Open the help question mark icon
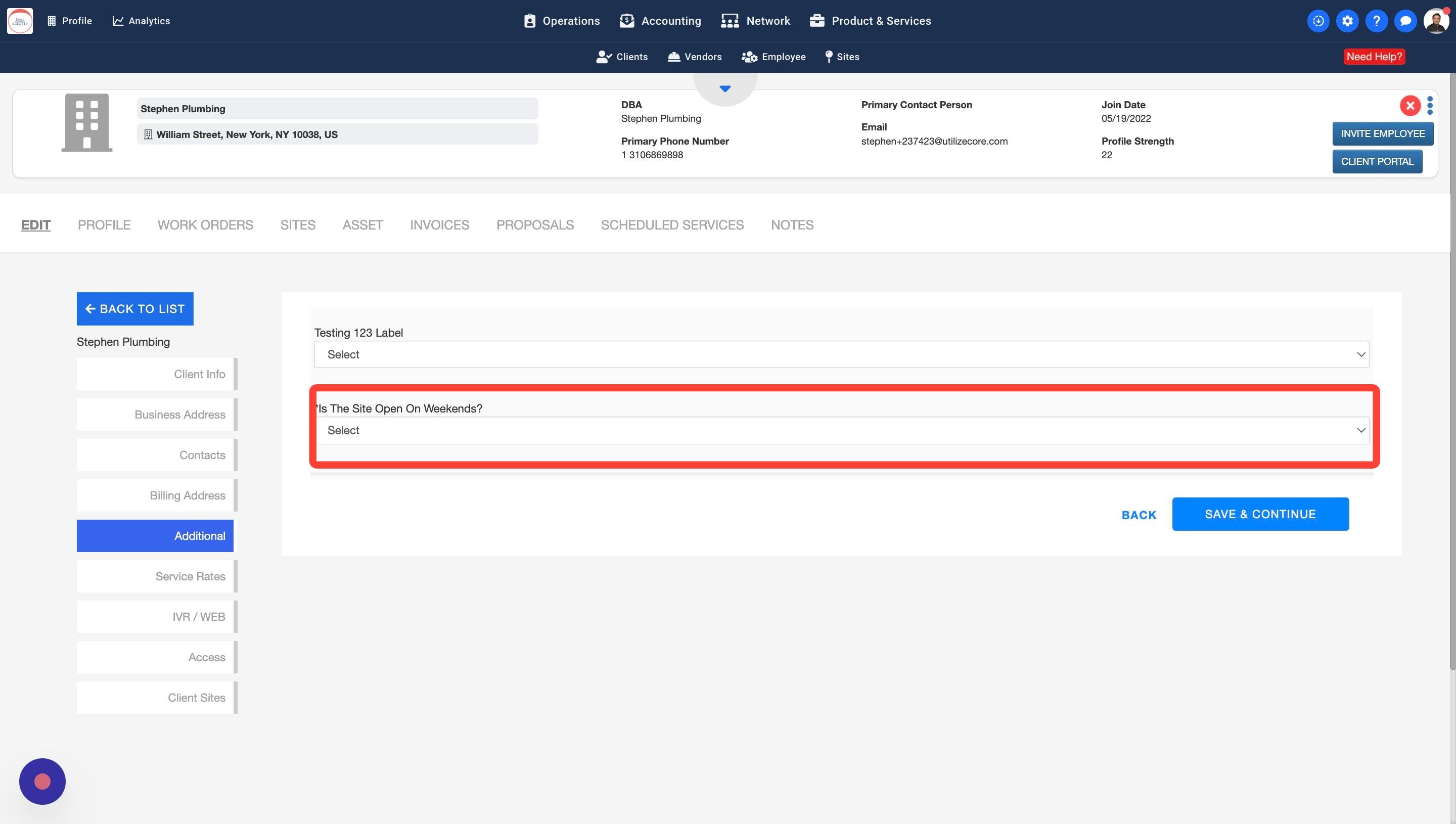Viewport: 1456px width, 824px height. [1376, 21]
